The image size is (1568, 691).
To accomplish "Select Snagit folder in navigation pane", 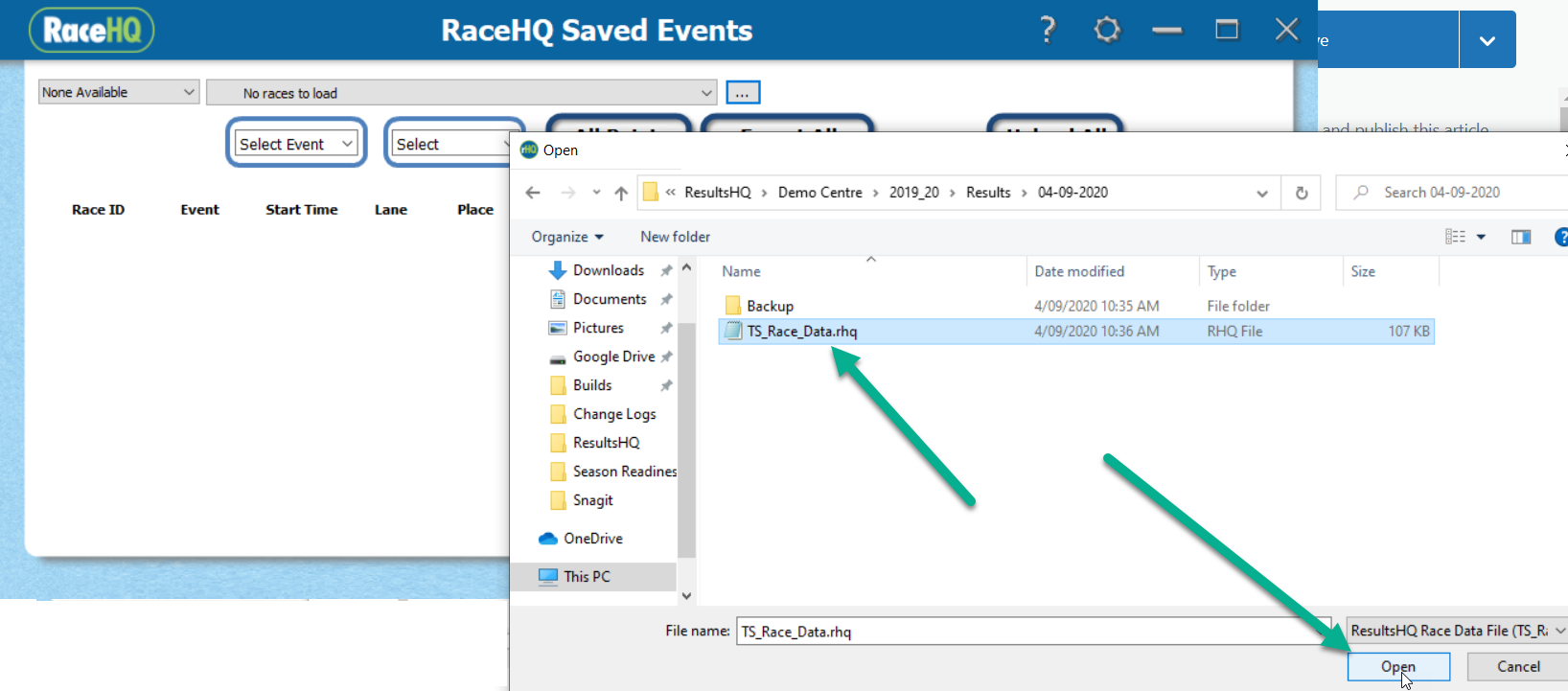I will pyautogui.click(x=592, y=500).
